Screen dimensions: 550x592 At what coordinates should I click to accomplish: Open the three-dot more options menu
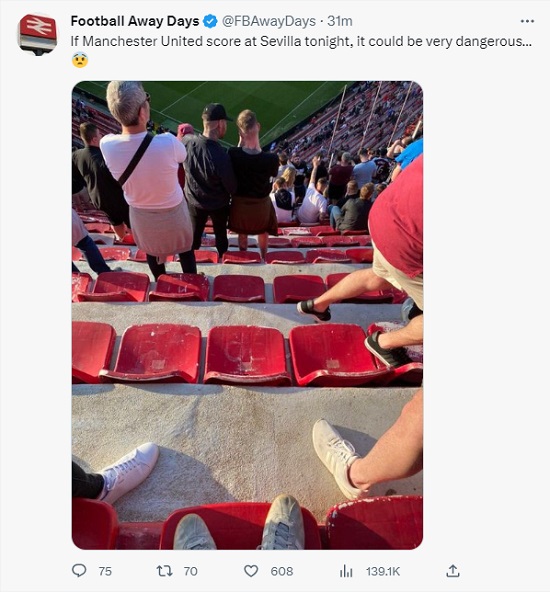coord(527,21)
